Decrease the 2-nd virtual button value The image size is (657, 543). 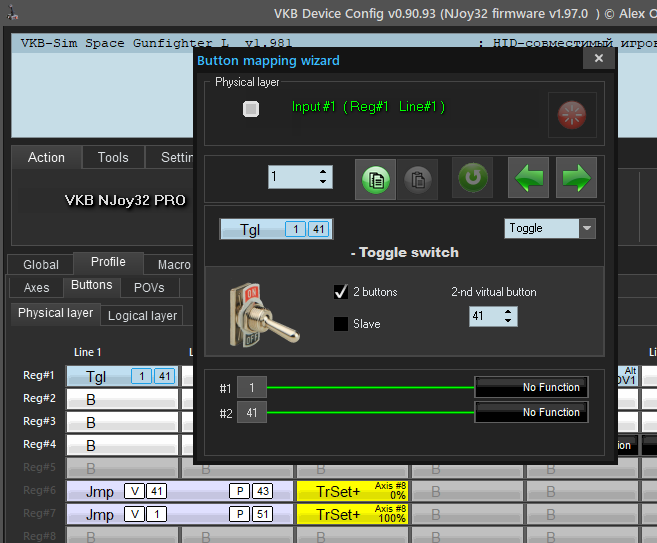(508, 321)
